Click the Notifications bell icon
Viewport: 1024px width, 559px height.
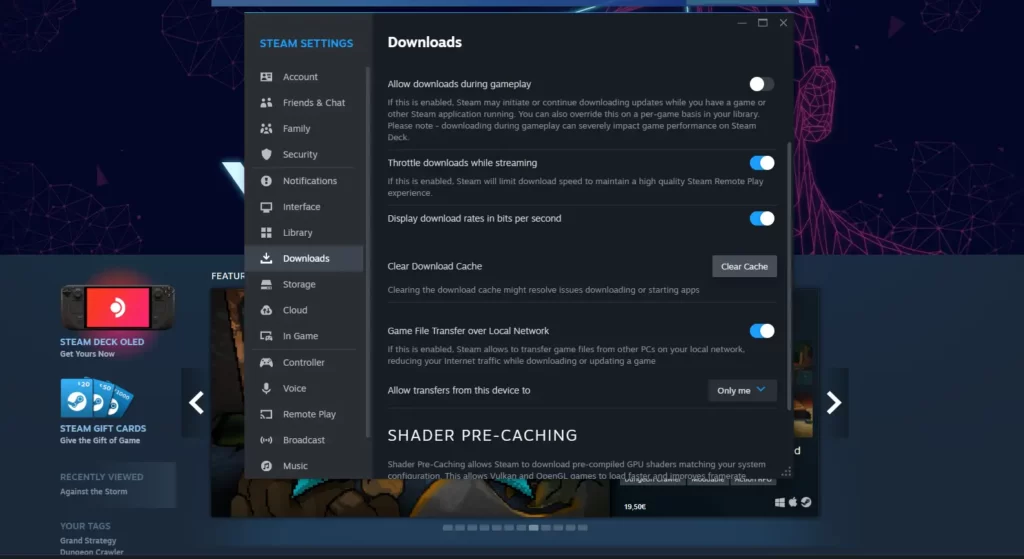pyautogui.click(x=266, y=181)
